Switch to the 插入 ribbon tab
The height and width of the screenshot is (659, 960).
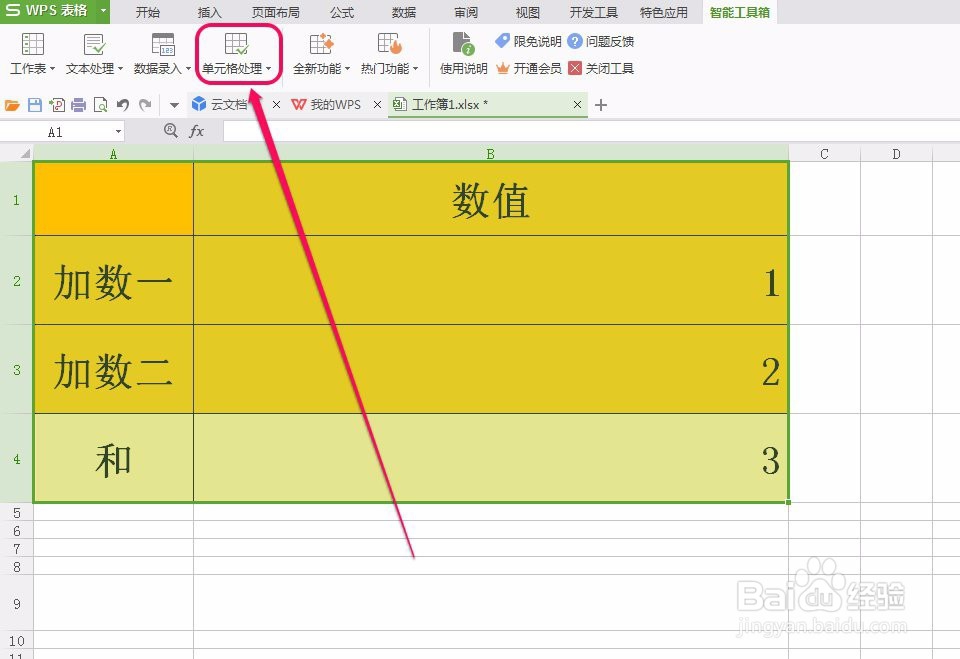pyautogui.click(x=208, y=12)
